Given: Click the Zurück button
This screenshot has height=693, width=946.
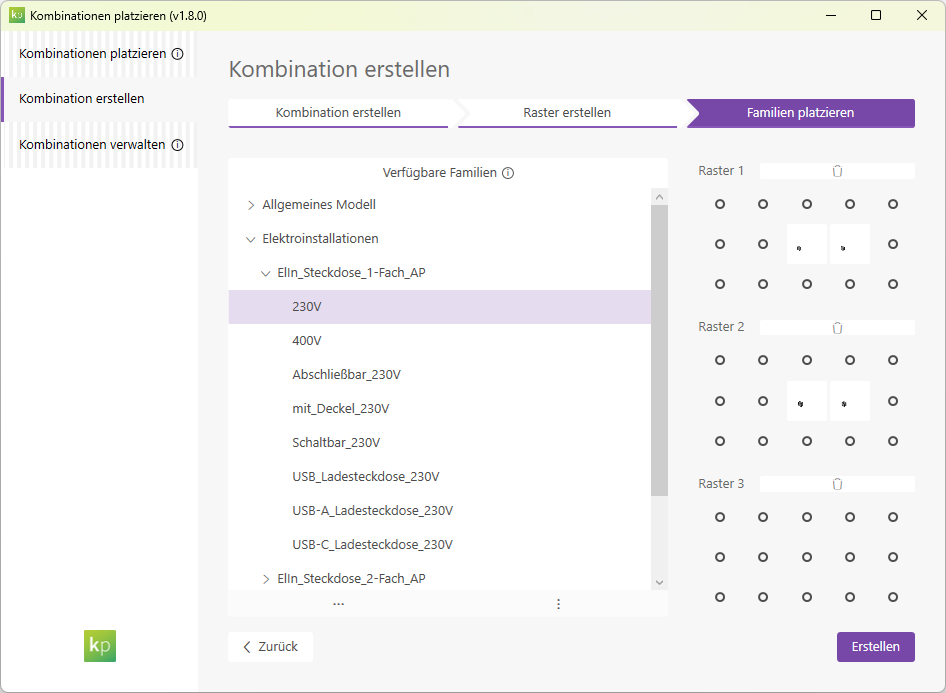Looking at the screenshot, I should [x=270, y=647].
